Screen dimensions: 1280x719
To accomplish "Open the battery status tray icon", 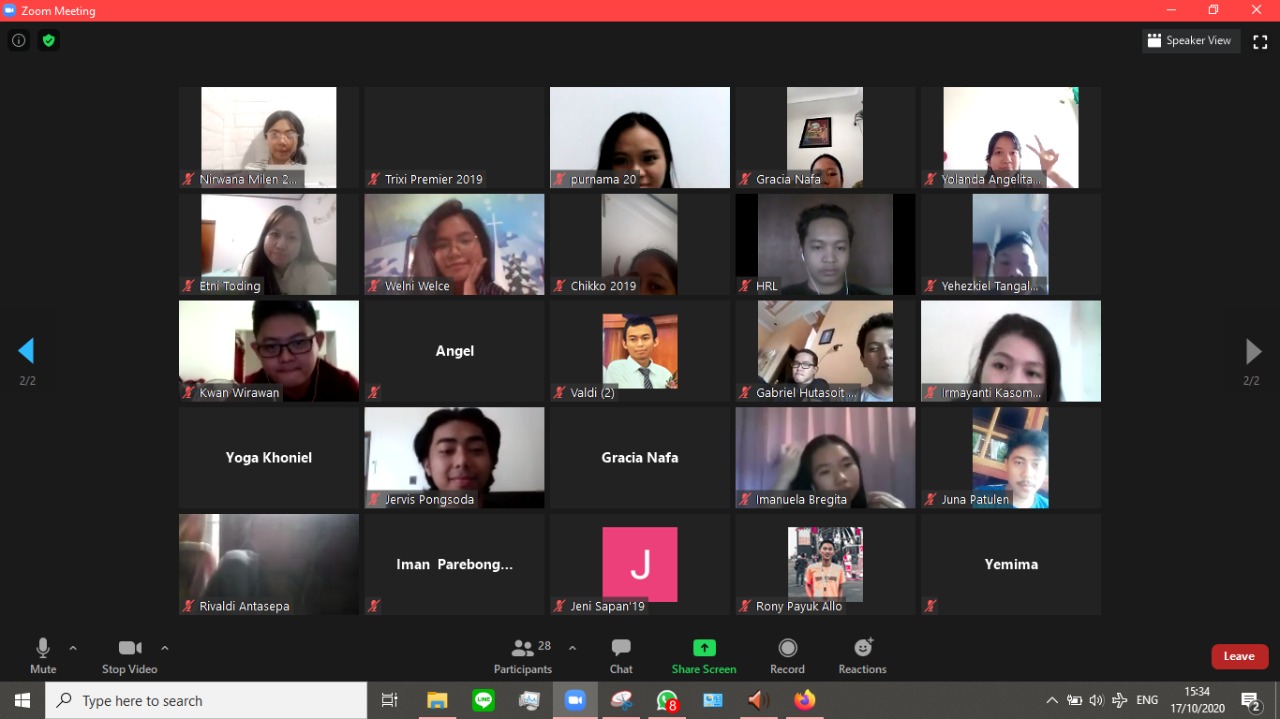I will point(1075,700).
